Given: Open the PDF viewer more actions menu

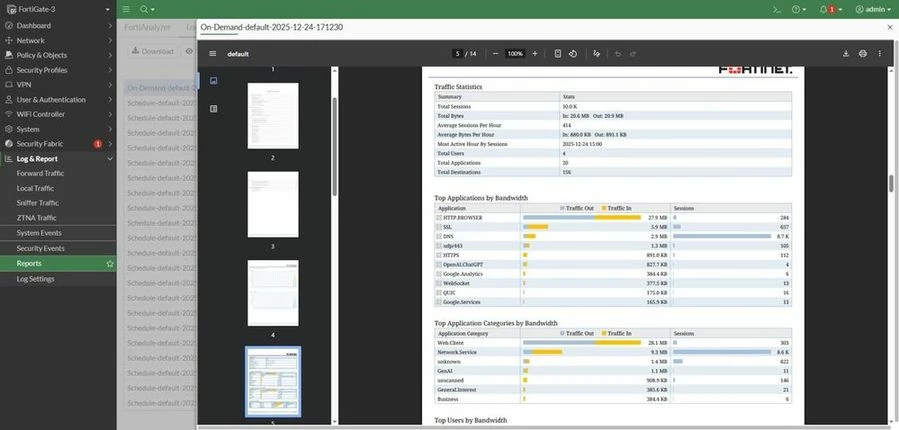Looking at the screenshot, I should [880, 54].
